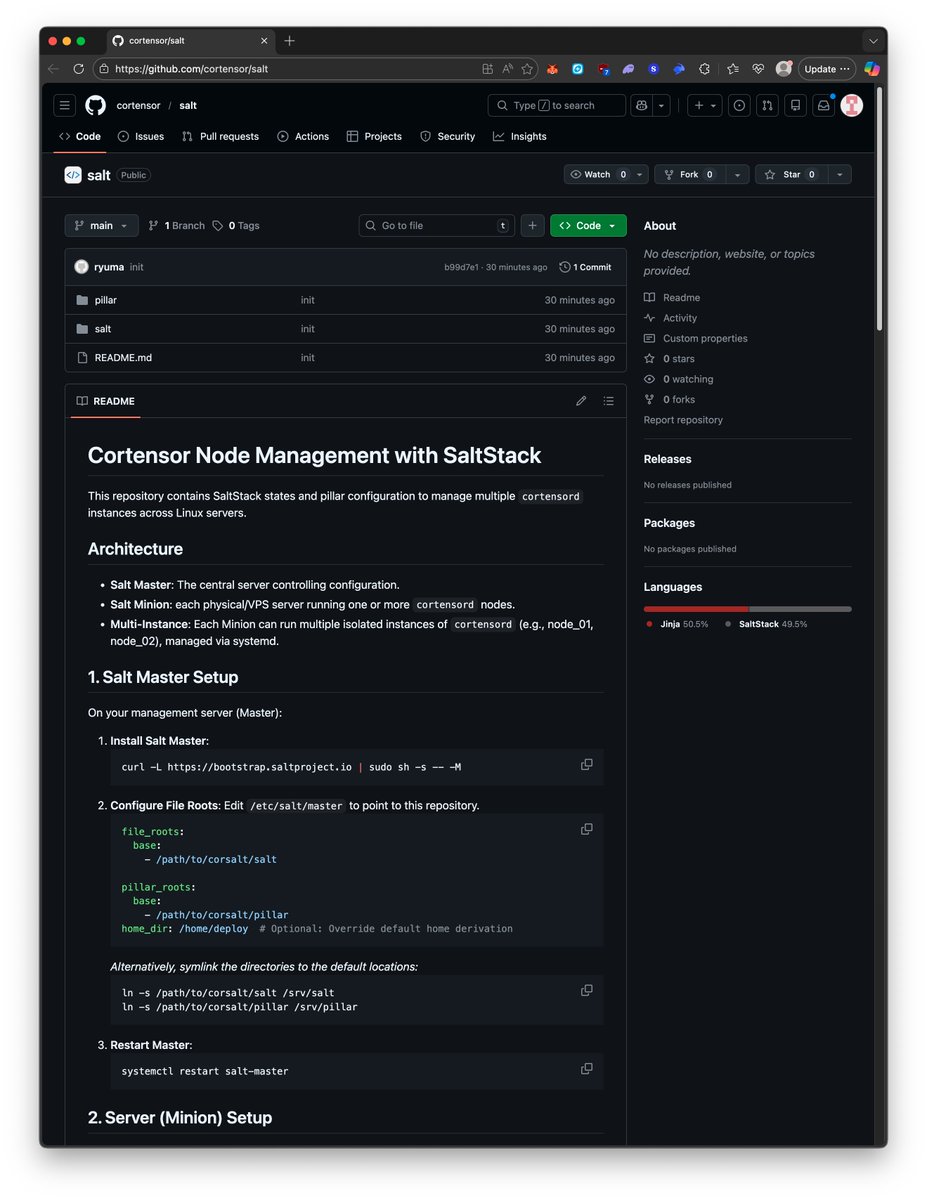Screen dimensions: 927x1200
Task: Edit README using the pencil icon
Action: click(x=581, y=401)
